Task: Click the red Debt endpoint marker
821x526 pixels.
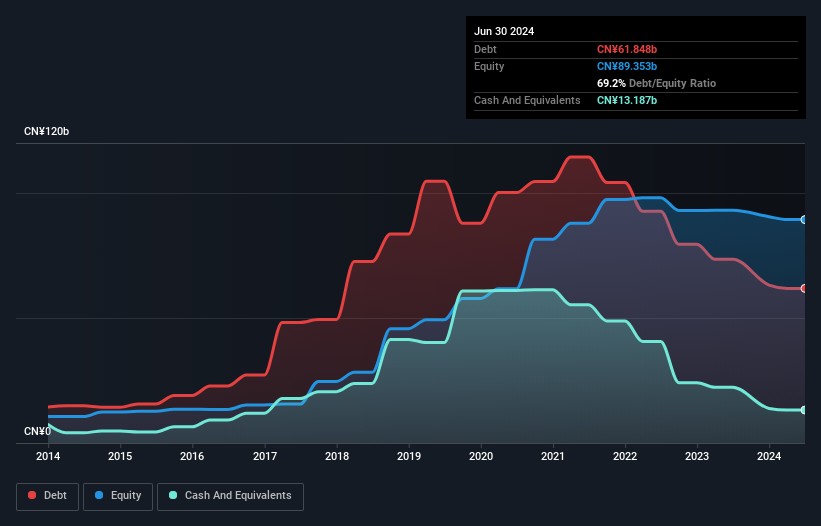Action: pyautogui.click(x=804, y=288)
